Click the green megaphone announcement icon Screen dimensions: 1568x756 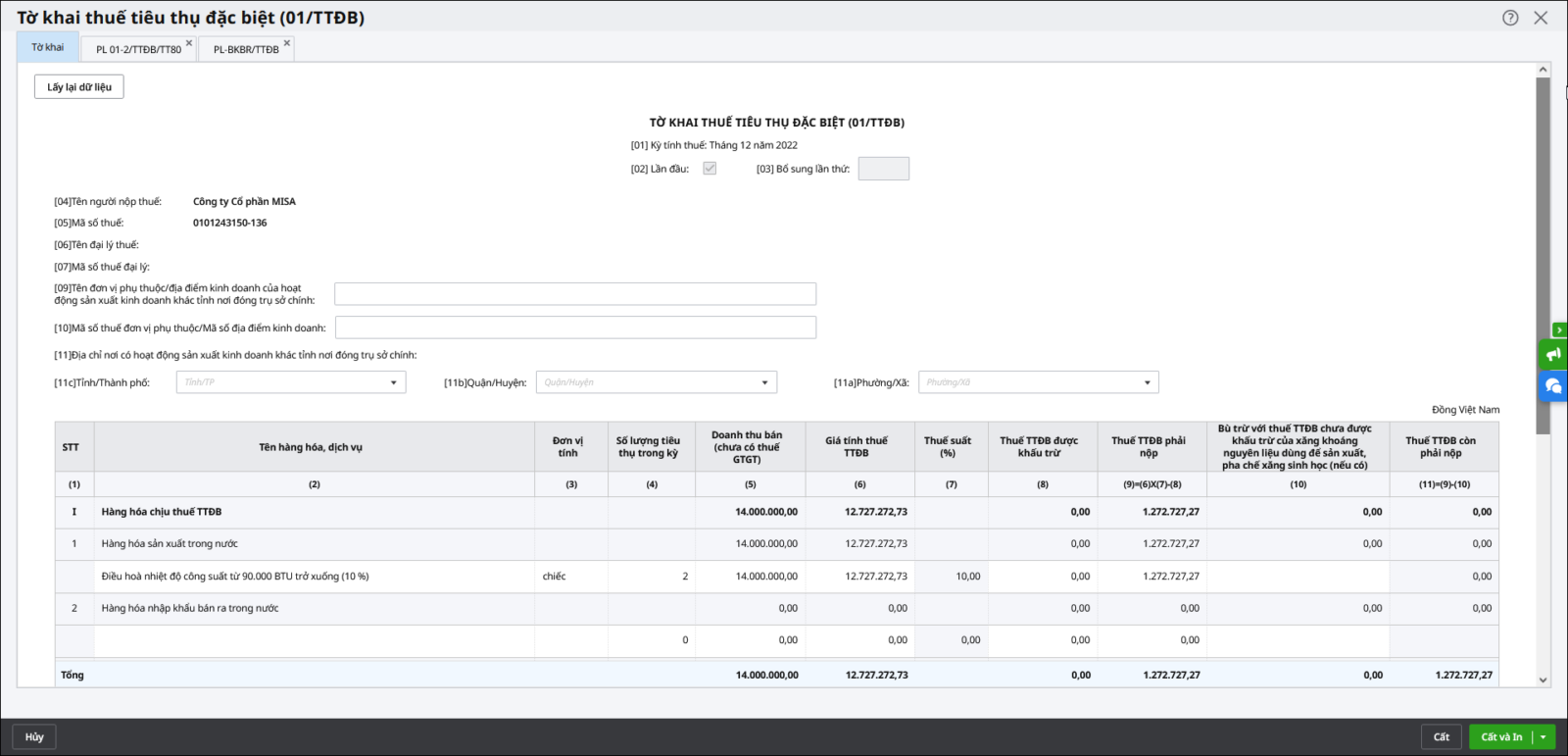tap(1553, 354)
